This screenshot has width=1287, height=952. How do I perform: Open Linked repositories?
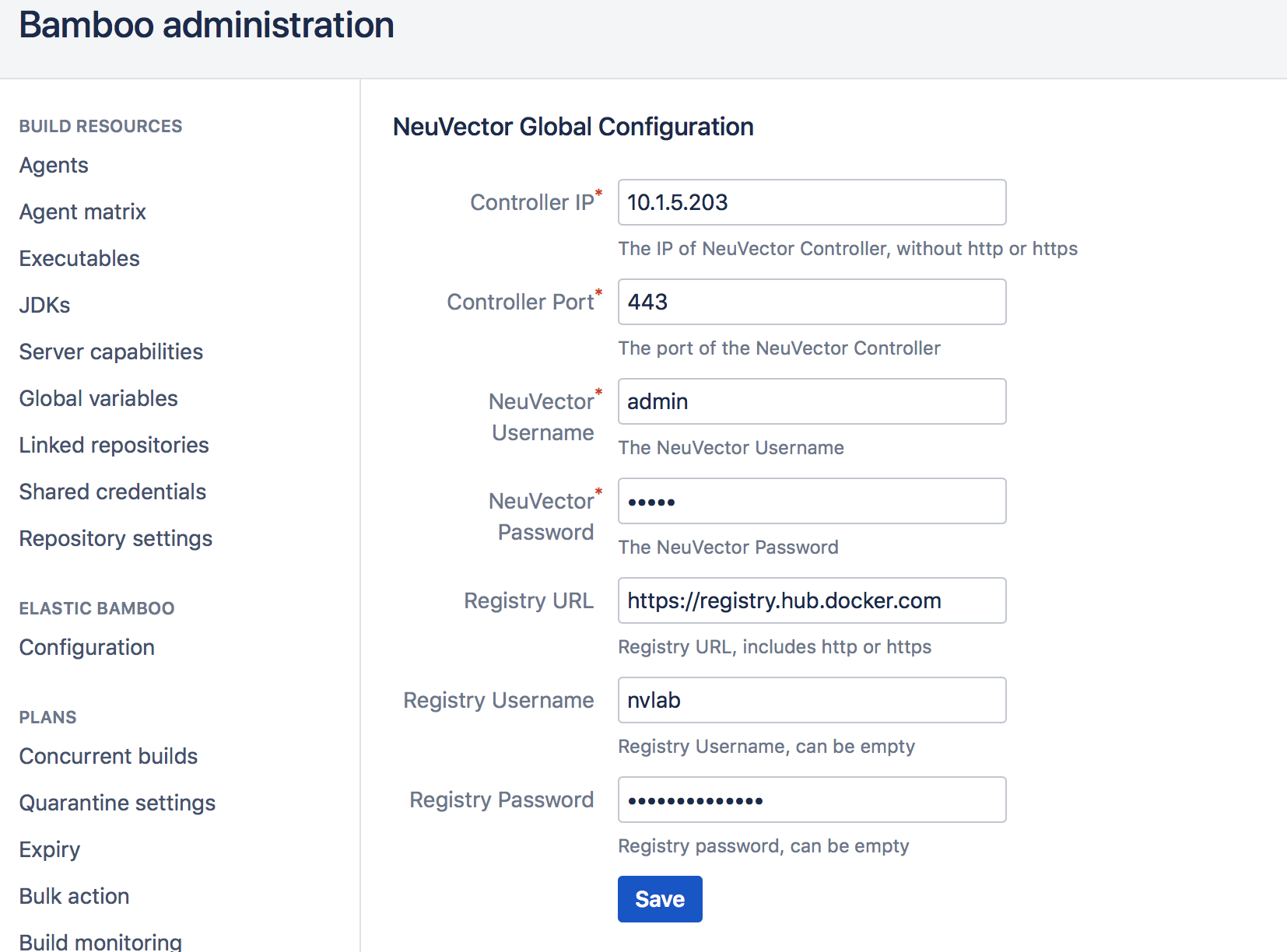(114, 445)
